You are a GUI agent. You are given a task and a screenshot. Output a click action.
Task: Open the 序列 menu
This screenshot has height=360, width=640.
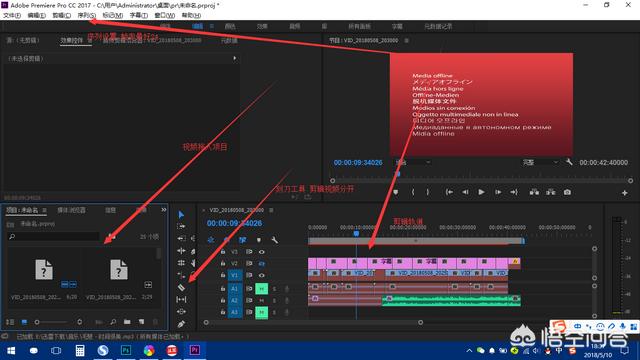click(x=87, y=15)
